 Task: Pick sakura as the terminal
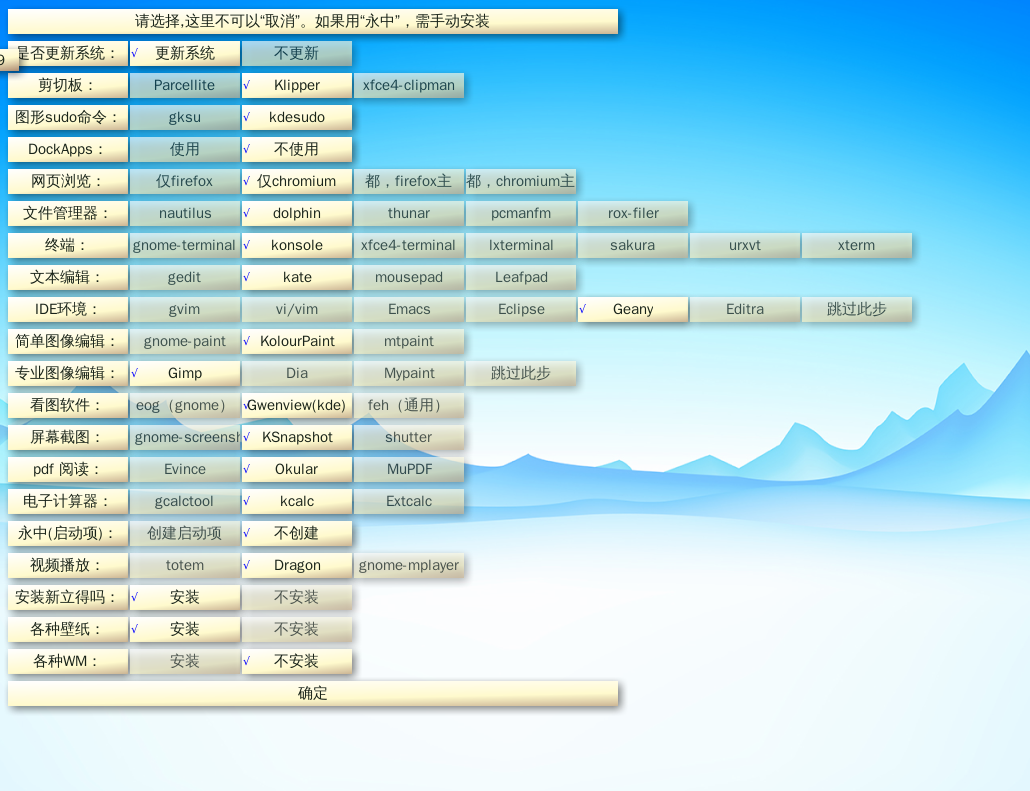[x=633, y=246]
